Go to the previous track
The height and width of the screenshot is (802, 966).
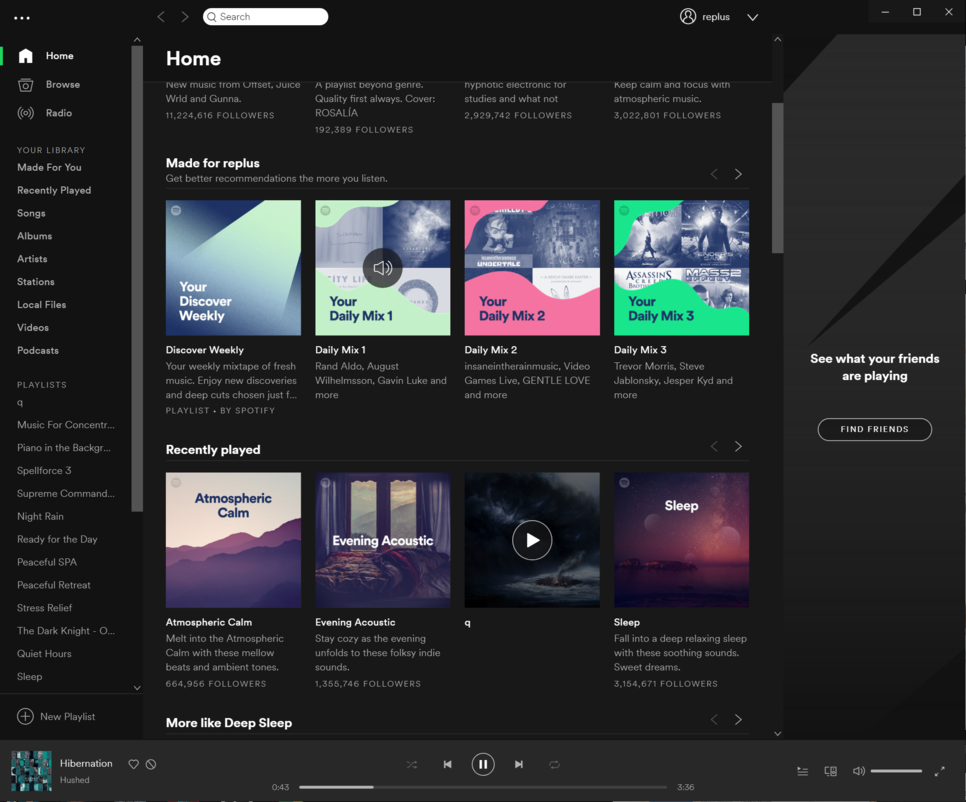point(447,764)
